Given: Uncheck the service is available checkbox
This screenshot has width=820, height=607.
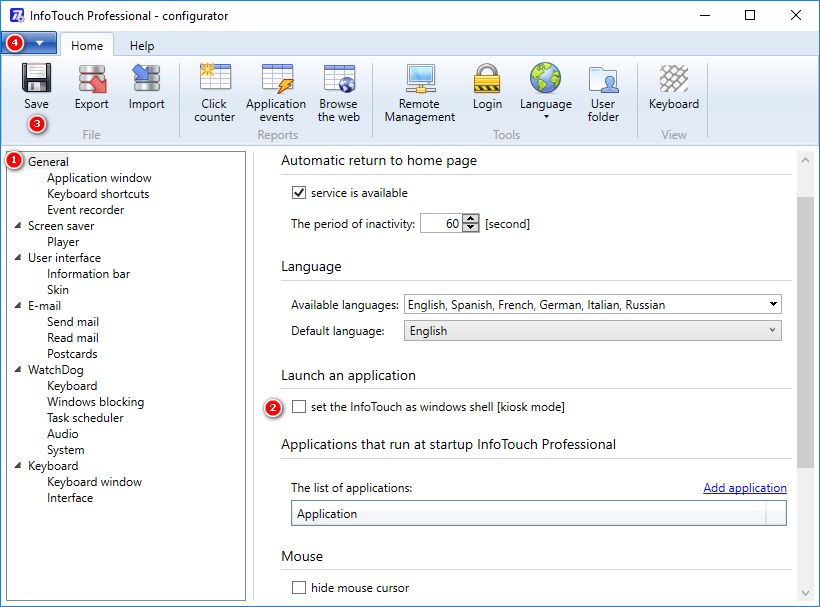Looking at the screenshot, I should pyautogui.click(x=299, y=193).
